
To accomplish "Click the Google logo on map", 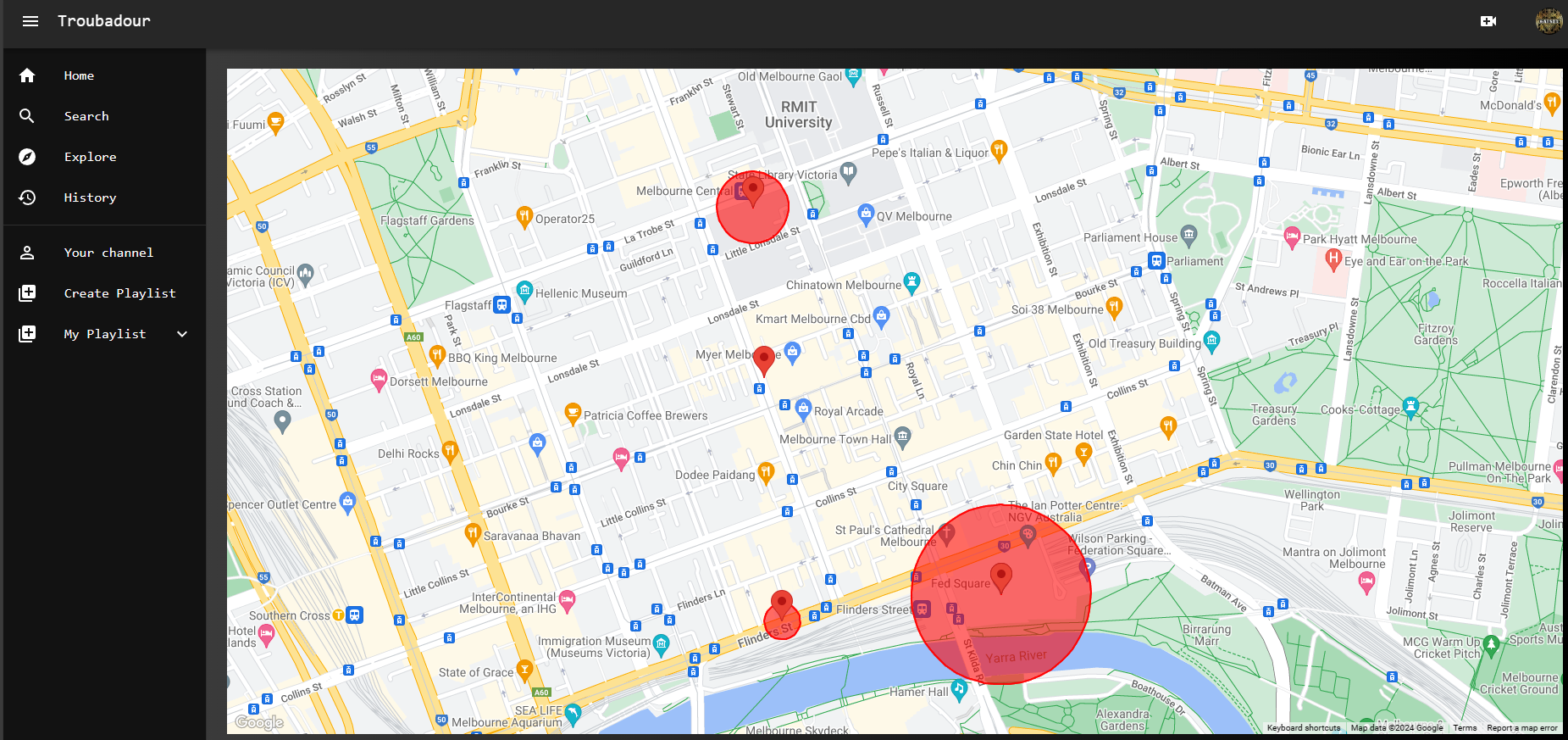I will point(259,722).
